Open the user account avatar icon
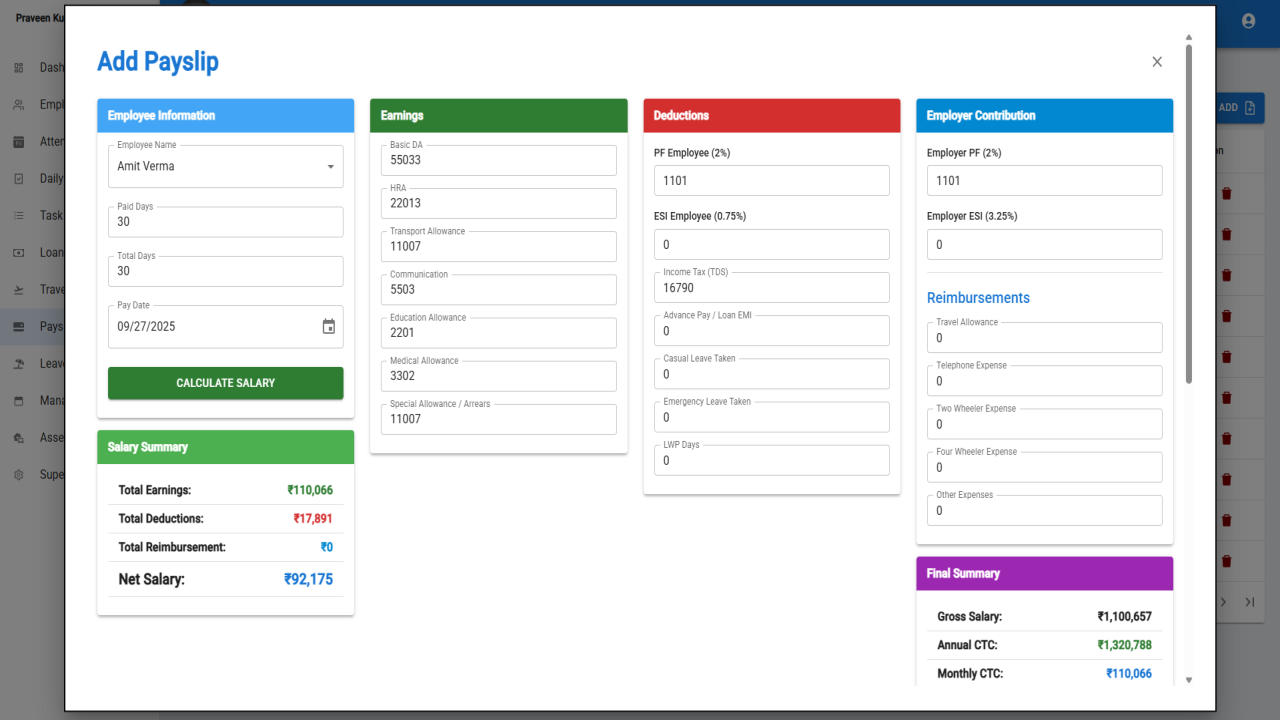This screenshot has width=1280, height=720. [1248, 20]
